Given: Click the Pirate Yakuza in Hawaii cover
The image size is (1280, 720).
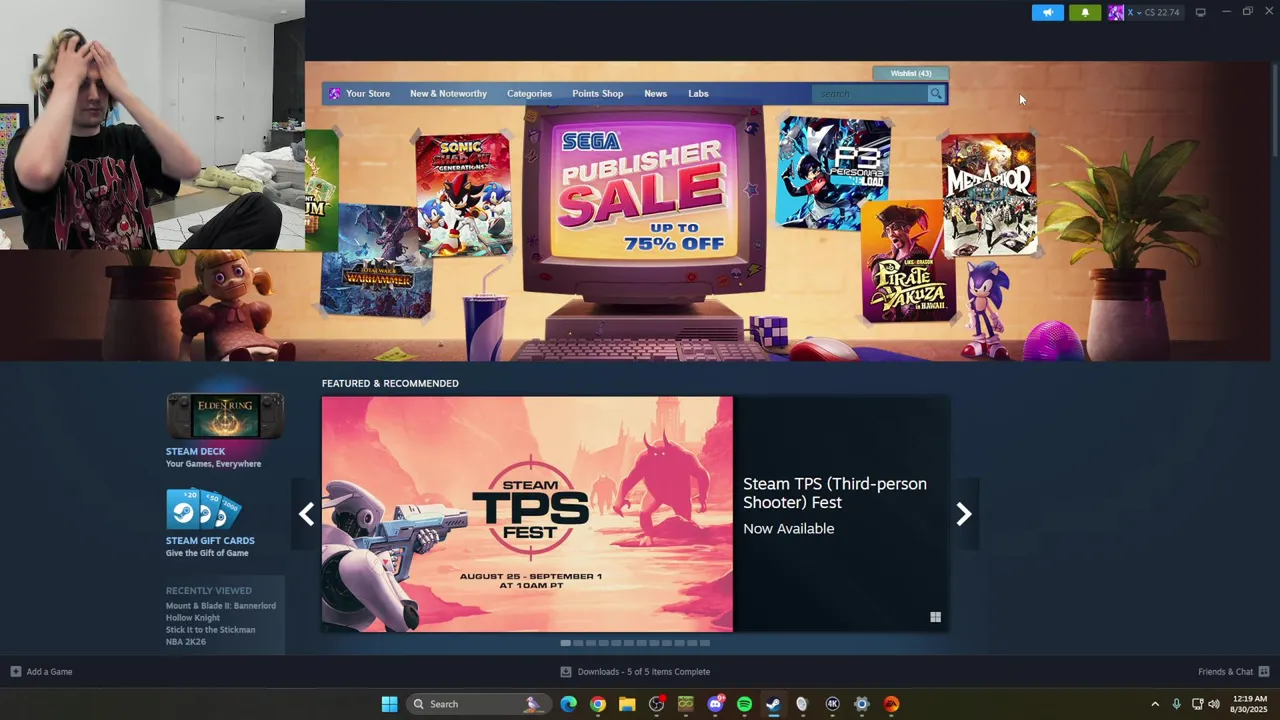Looking at the screenshot, I should (908, 262).
